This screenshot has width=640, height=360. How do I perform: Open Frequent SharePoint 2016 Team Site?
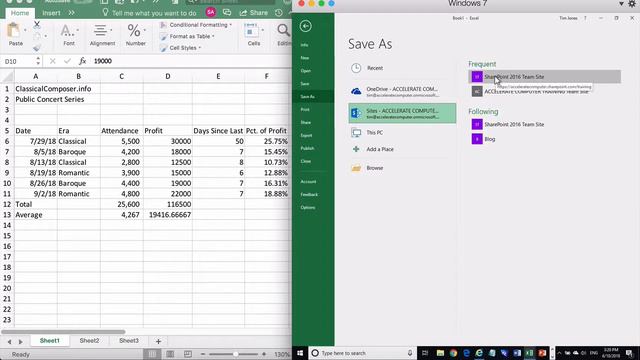[x=544, y=77]
